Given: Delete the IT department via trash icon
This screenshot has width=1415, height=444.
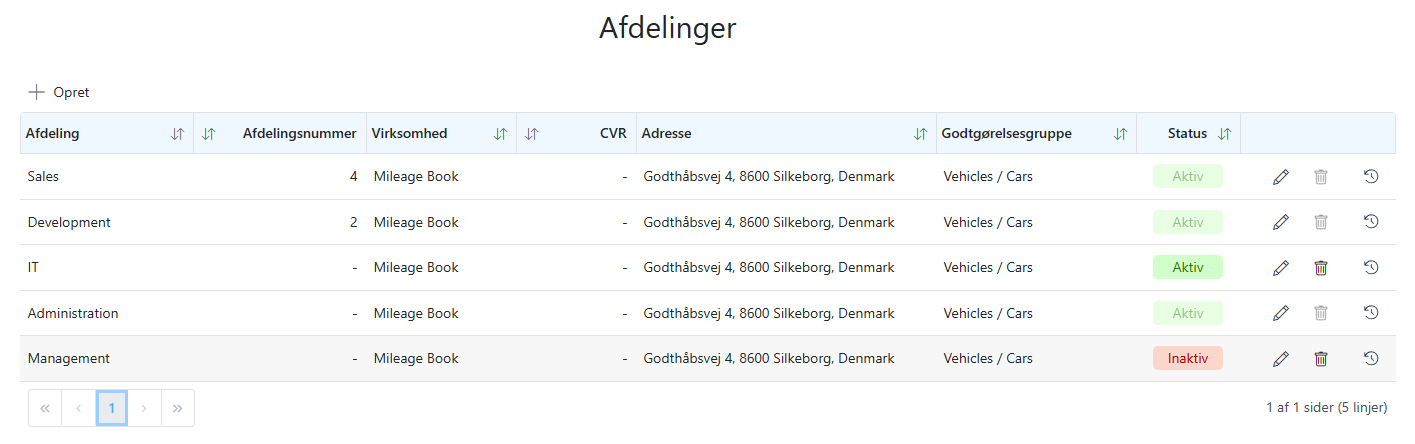Looking at the screenshot, I should tap(1321, 268).
